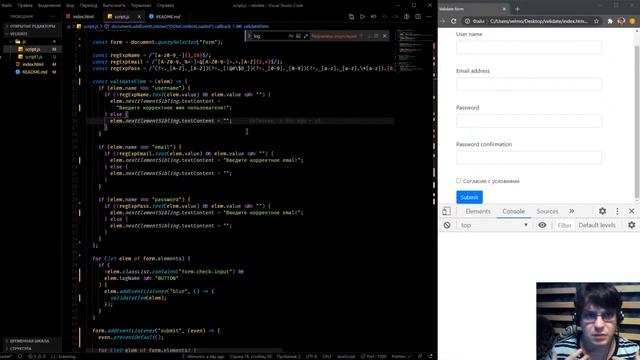The image size is (640, 360).
Task: Switch to the DevTools Elements tab
Action: (x=478, y=211)
